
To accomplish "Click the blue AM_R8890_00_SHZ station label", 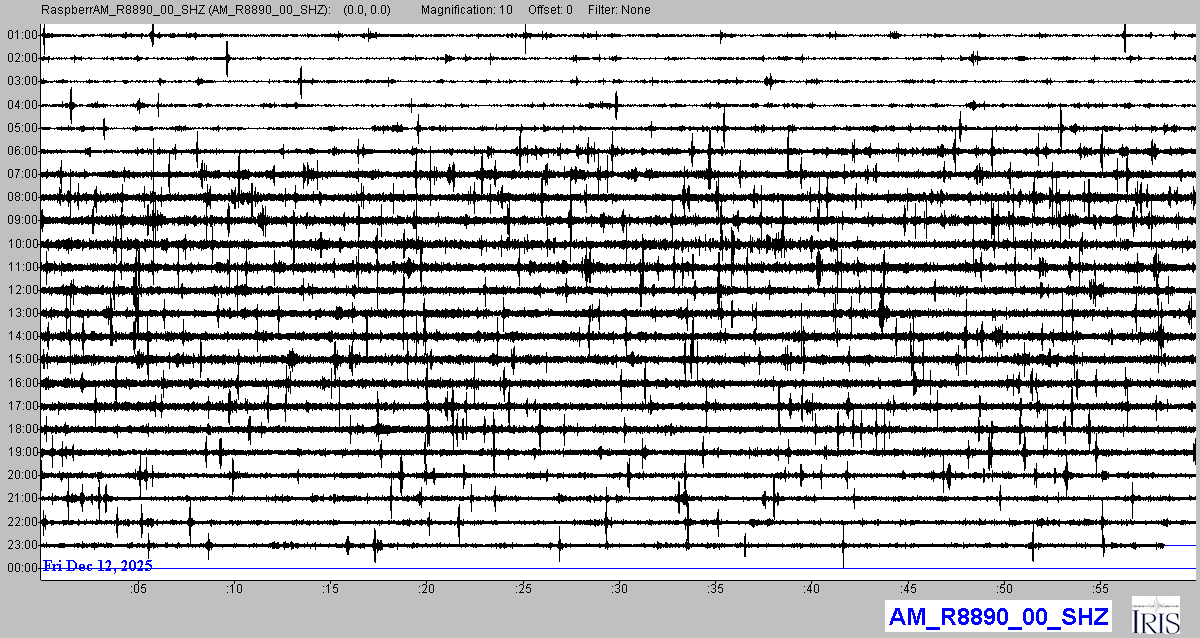I will click(998, 616).
